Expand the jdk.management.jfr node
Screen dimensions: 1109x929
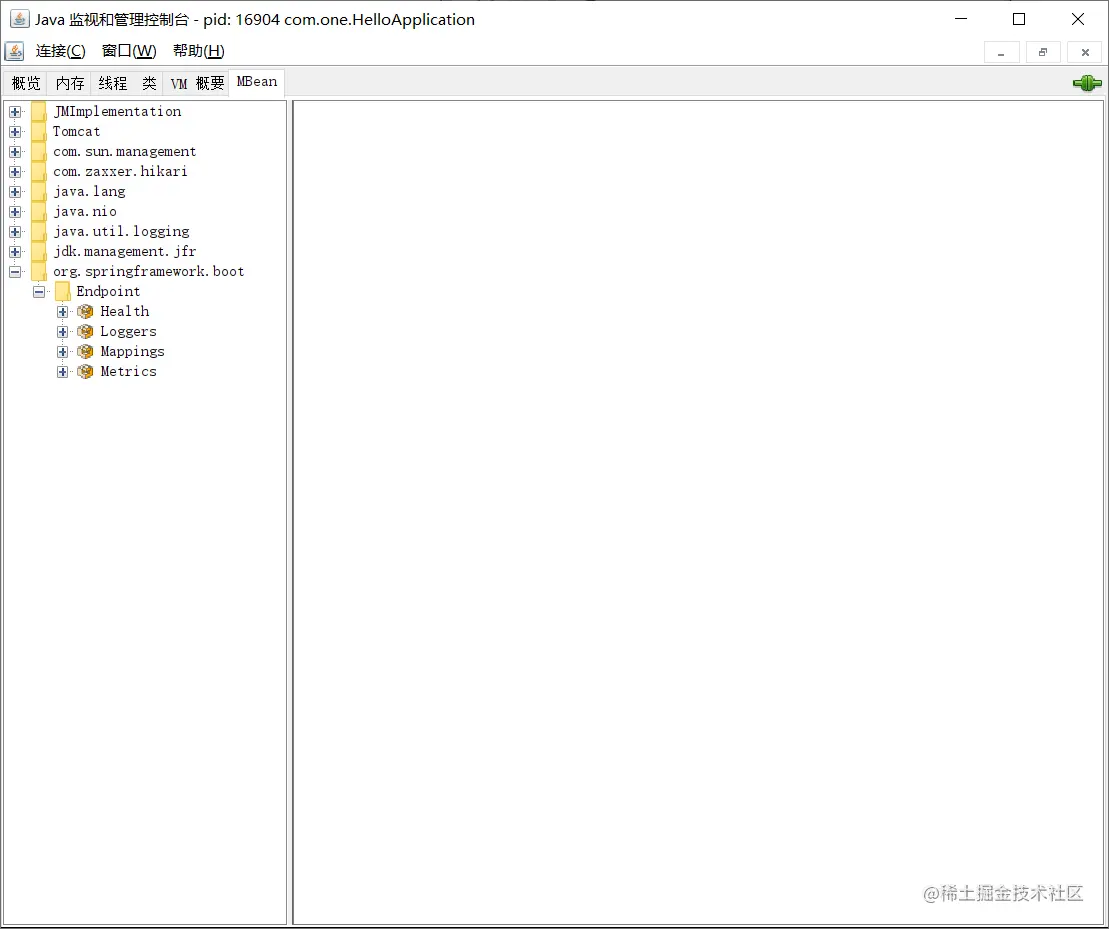15,252
